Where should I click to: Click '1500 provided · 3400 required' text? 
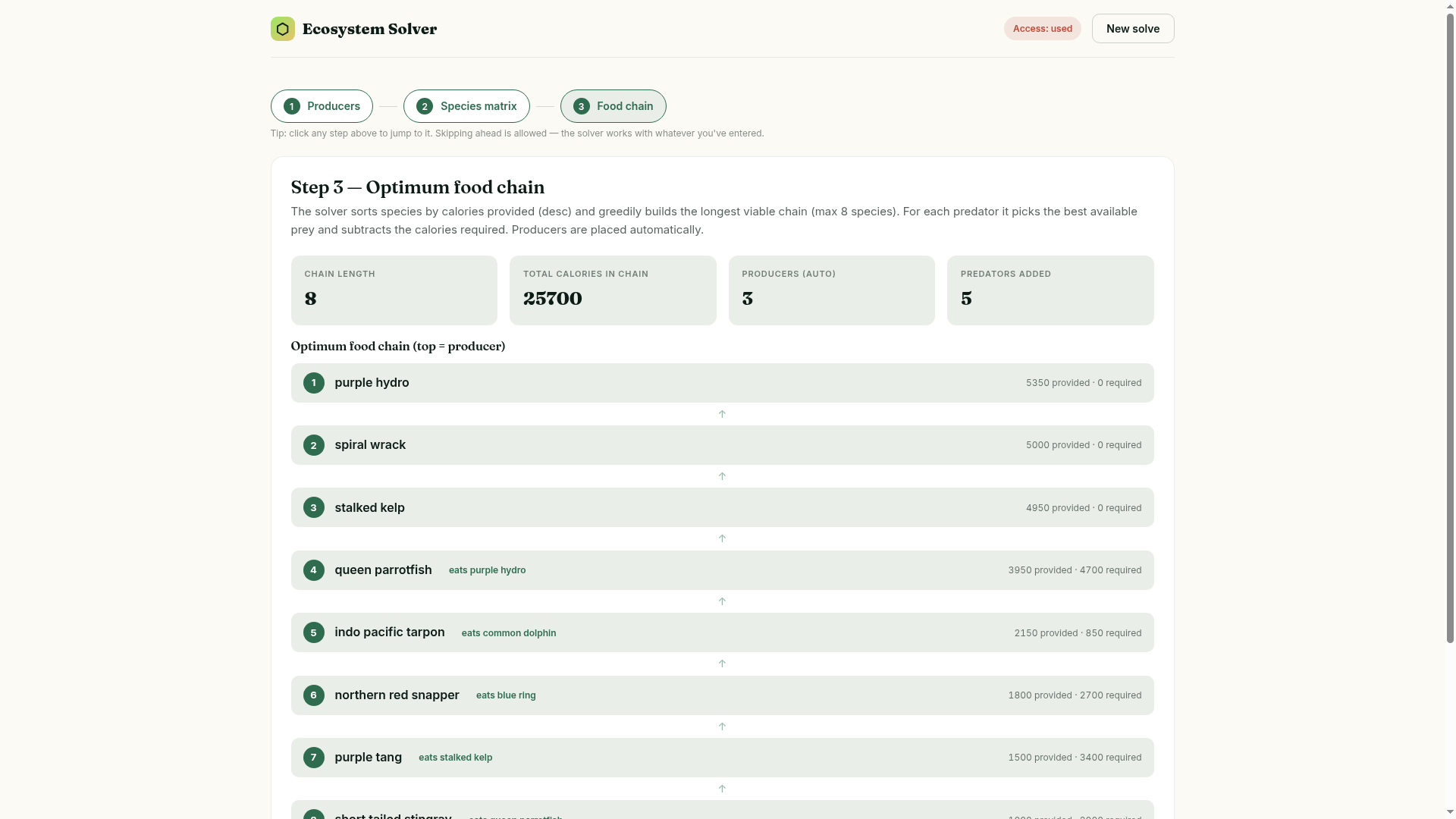click(x=1075, y=758)
